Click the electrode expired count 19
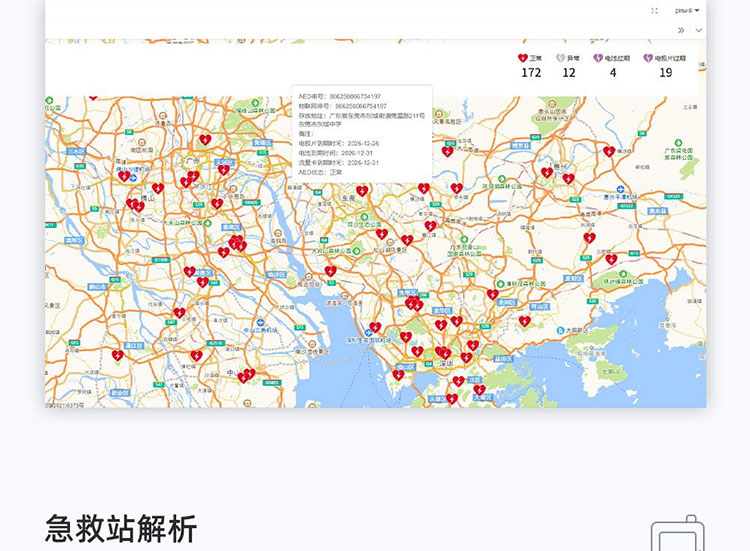750x551 pixels. point(665,73)
